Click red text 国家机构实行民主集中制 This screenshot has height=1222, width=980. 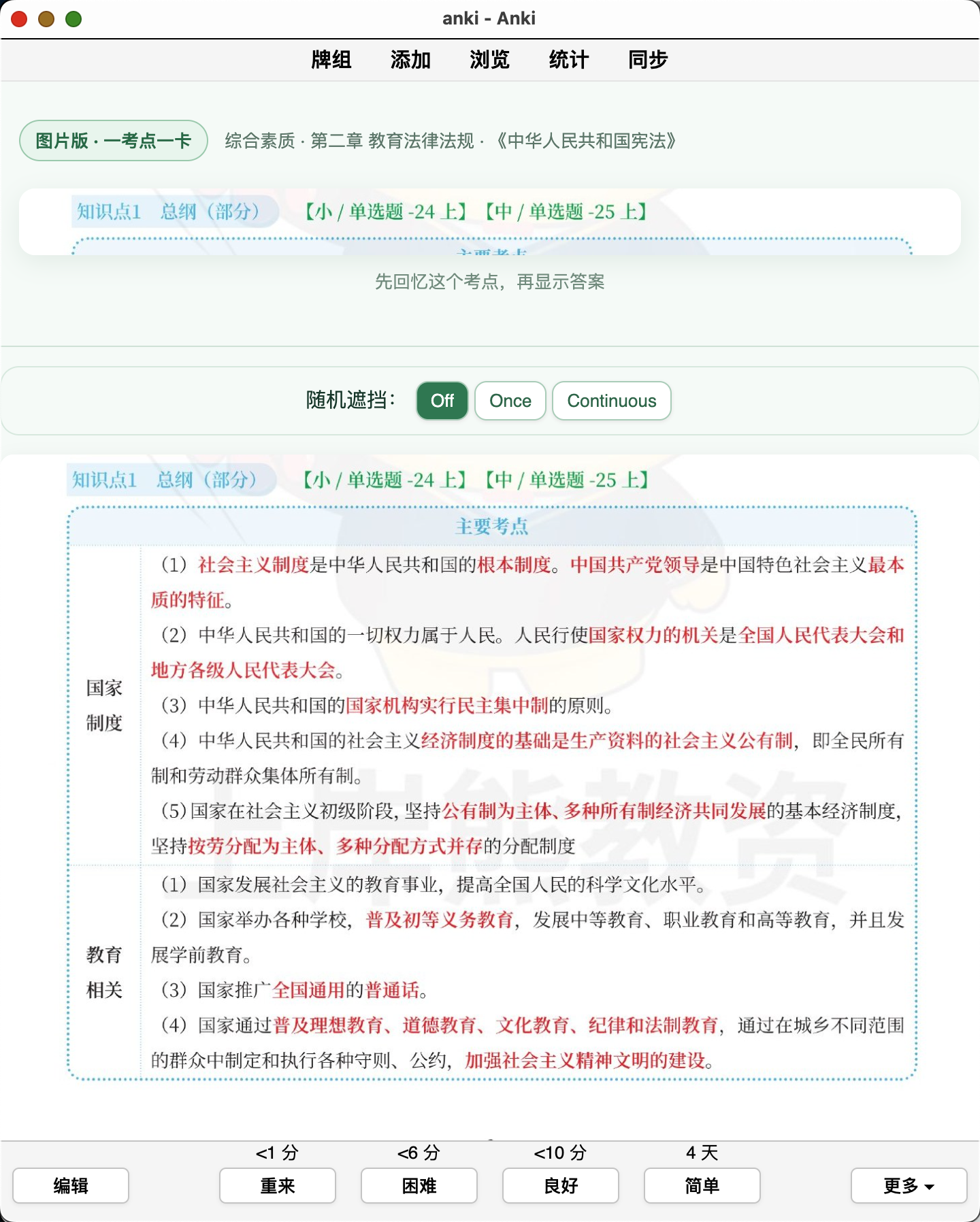tap(447, 706)
